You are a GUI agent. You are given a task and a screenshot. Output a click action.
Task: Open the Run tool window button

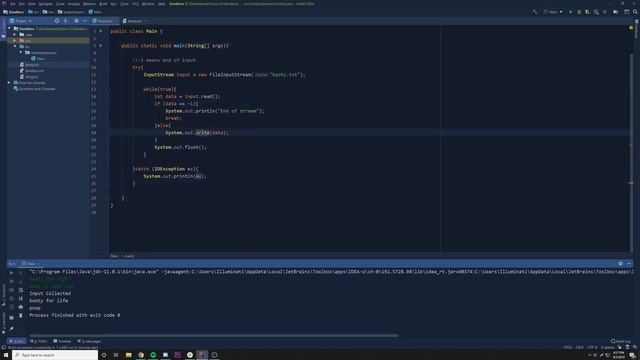click(x=16, y=341)
